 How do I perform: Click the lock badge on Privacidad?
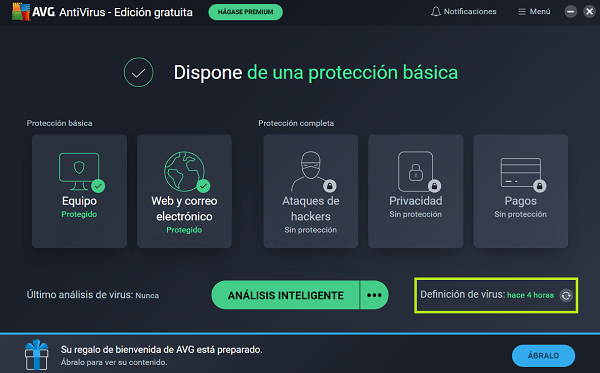(x=434, y=186)
